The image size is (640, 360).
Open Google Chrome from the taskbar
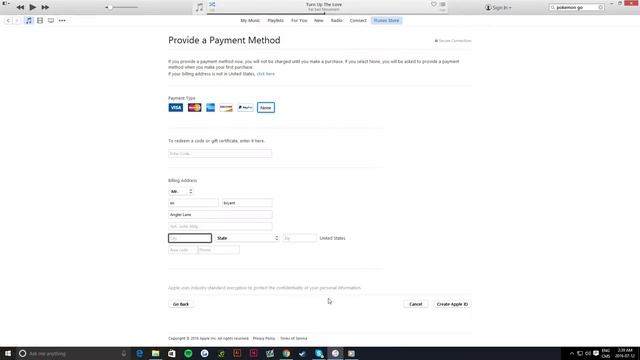[286, 353]
